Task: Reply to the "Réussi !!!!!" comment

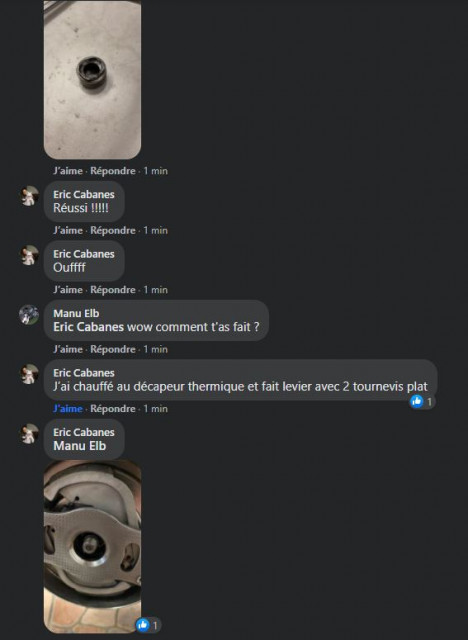Action: [x=113, y=230]
